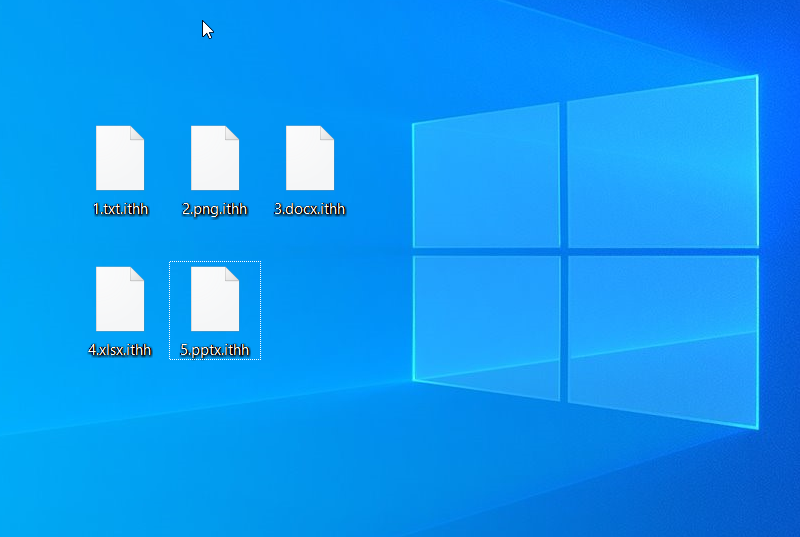Click the top-left pane of Windows logo

point(487,180)
